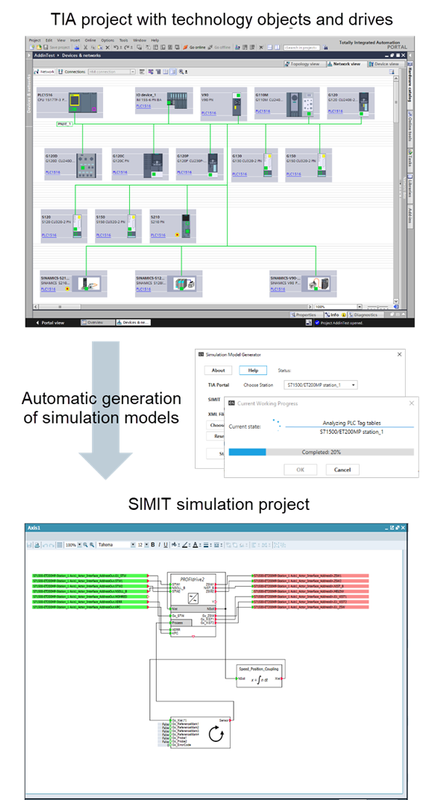Click Cancel in the progress dialog
444x800 pixels.
(x=342, y=470)
